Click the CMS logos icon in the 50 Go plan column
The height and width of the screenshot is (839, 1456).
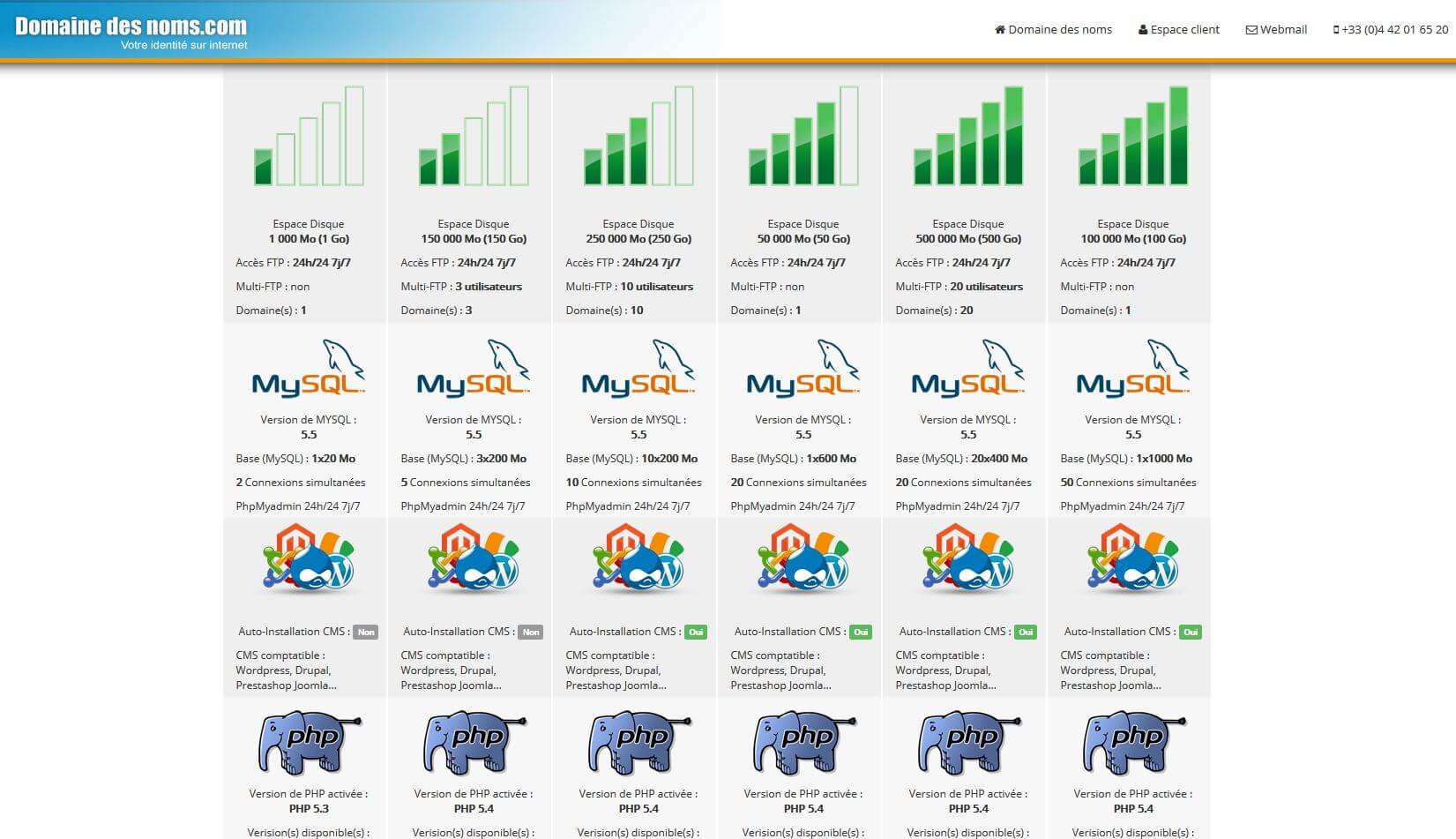803,558
